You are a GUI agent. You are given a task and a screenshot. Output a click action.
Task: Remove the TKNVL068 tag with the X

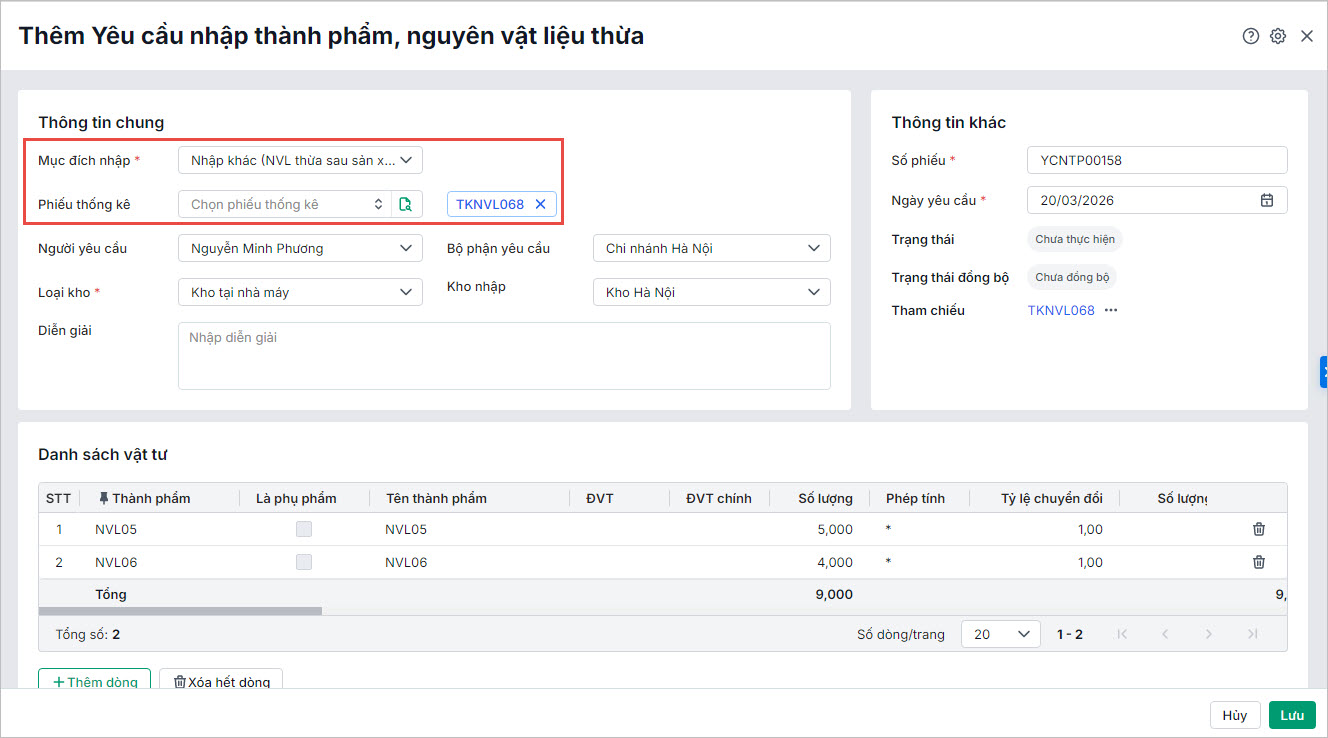[x=540, y=204]
